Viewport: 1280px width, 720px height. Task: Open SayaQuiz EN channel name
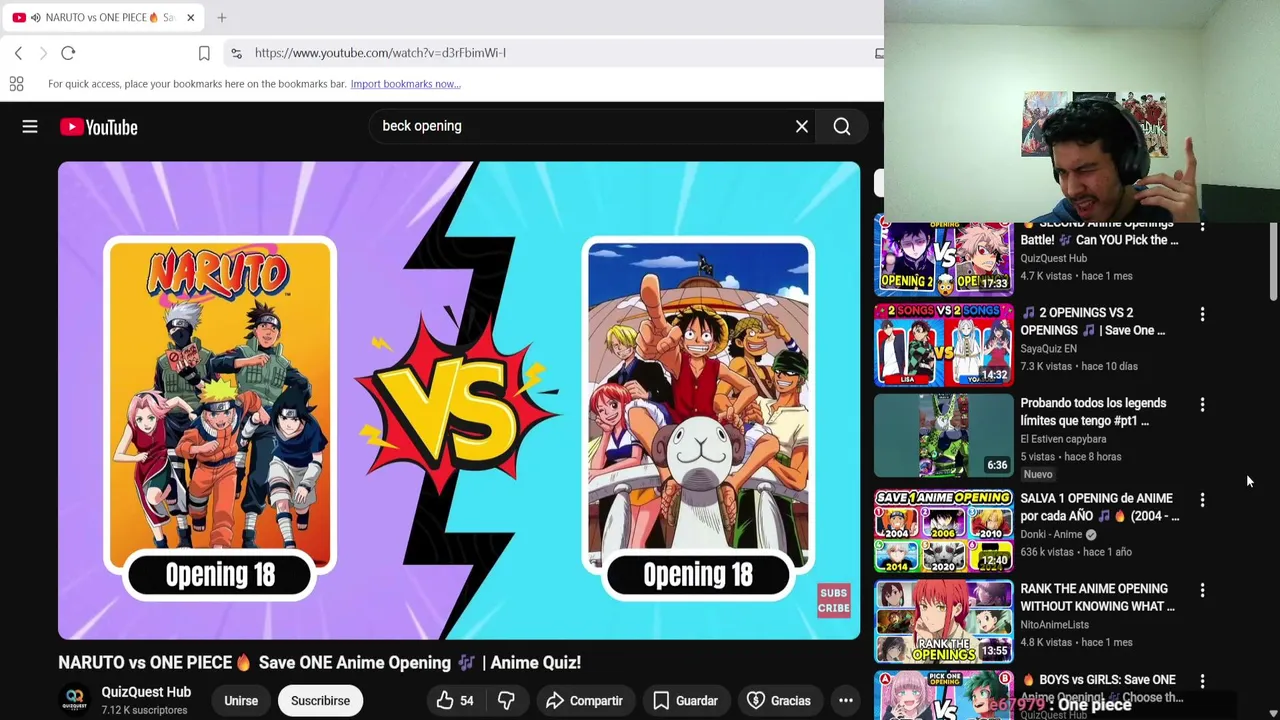(x=1048, y=349)
